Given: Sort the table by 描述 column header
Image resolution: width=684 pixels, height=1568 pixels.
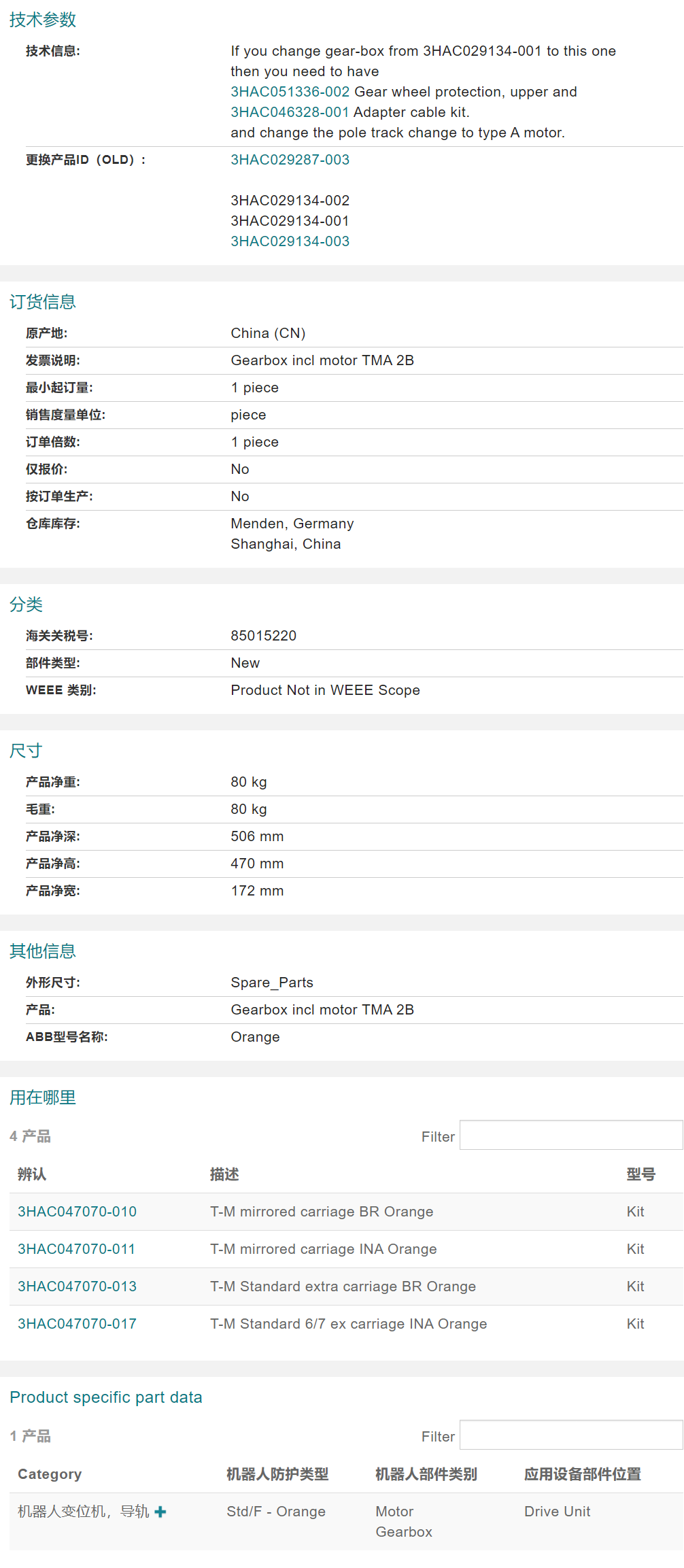Looking at the screenshot, I should [x=224, y=1174].
